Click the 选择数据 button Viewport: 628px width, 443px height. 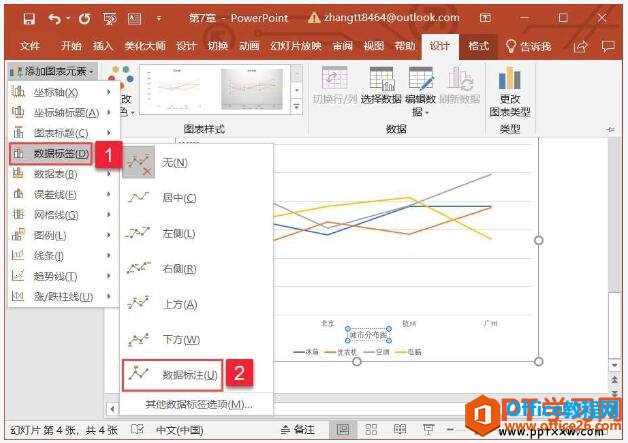[381, 85]
